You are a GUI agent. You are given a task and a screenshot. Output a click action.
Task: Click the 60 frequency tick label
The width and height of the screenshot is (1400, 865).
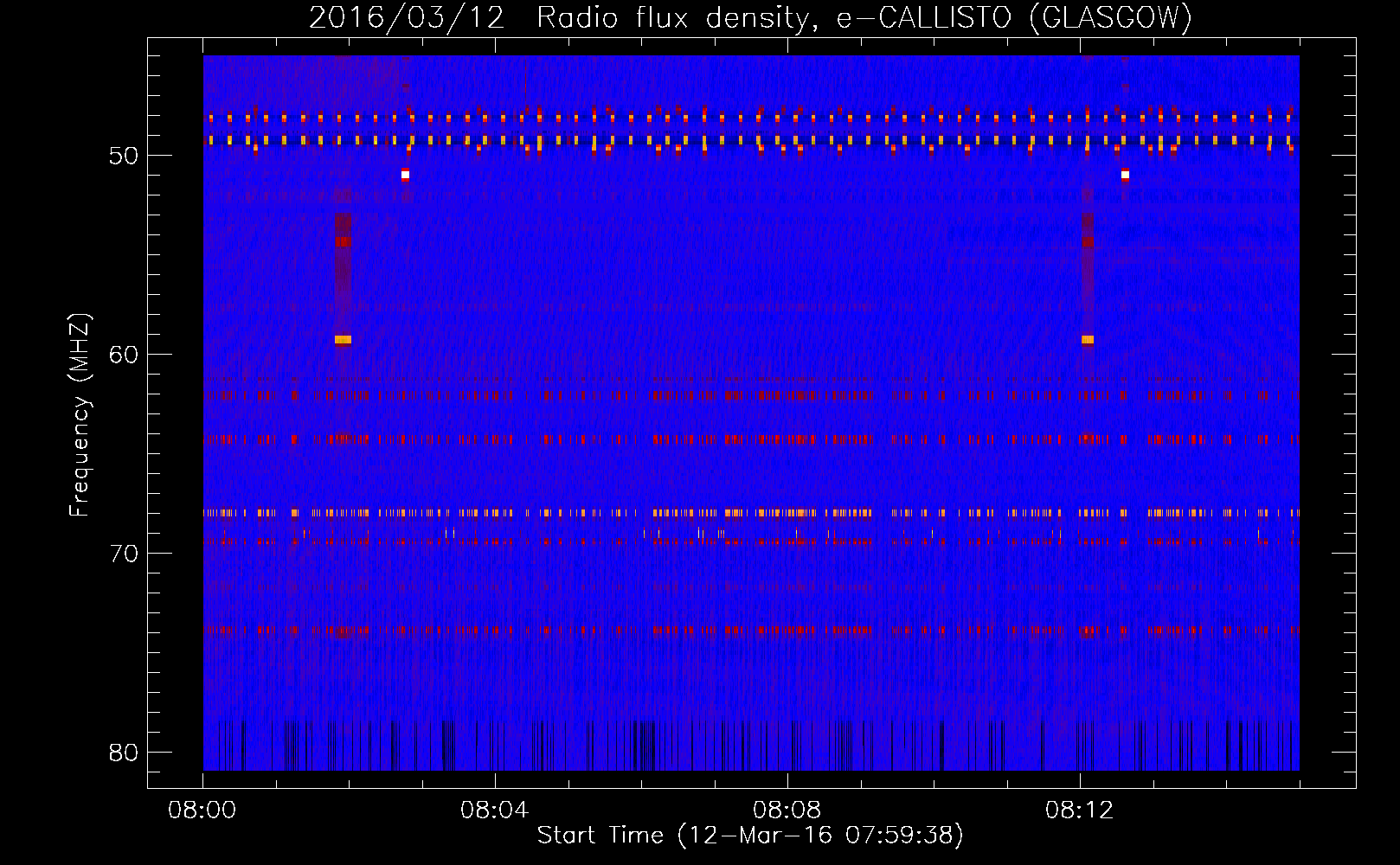[125, 355]
